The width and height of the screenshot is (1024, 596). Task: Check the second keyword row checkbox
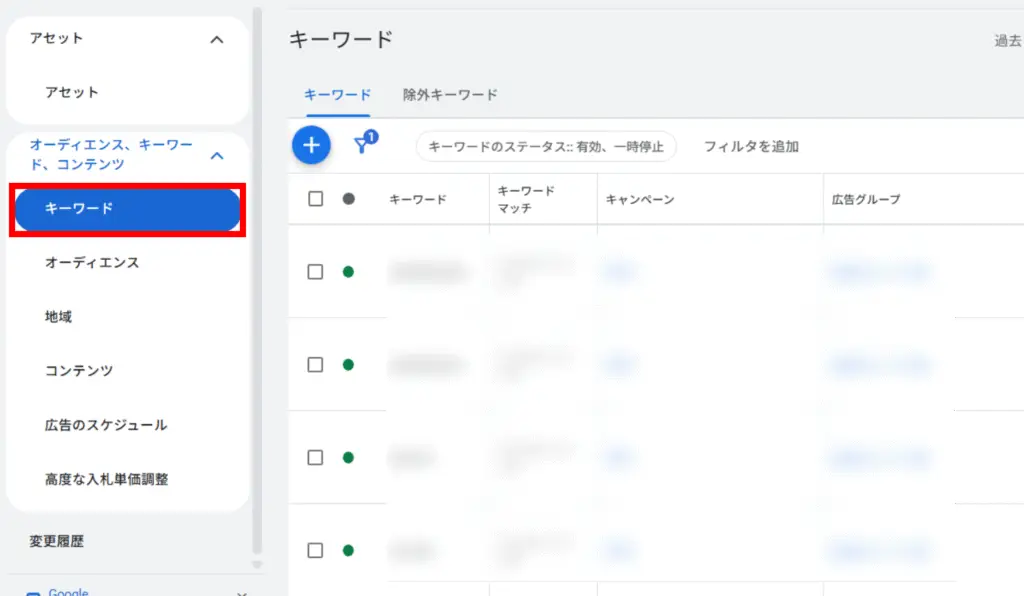click(316, 365)
